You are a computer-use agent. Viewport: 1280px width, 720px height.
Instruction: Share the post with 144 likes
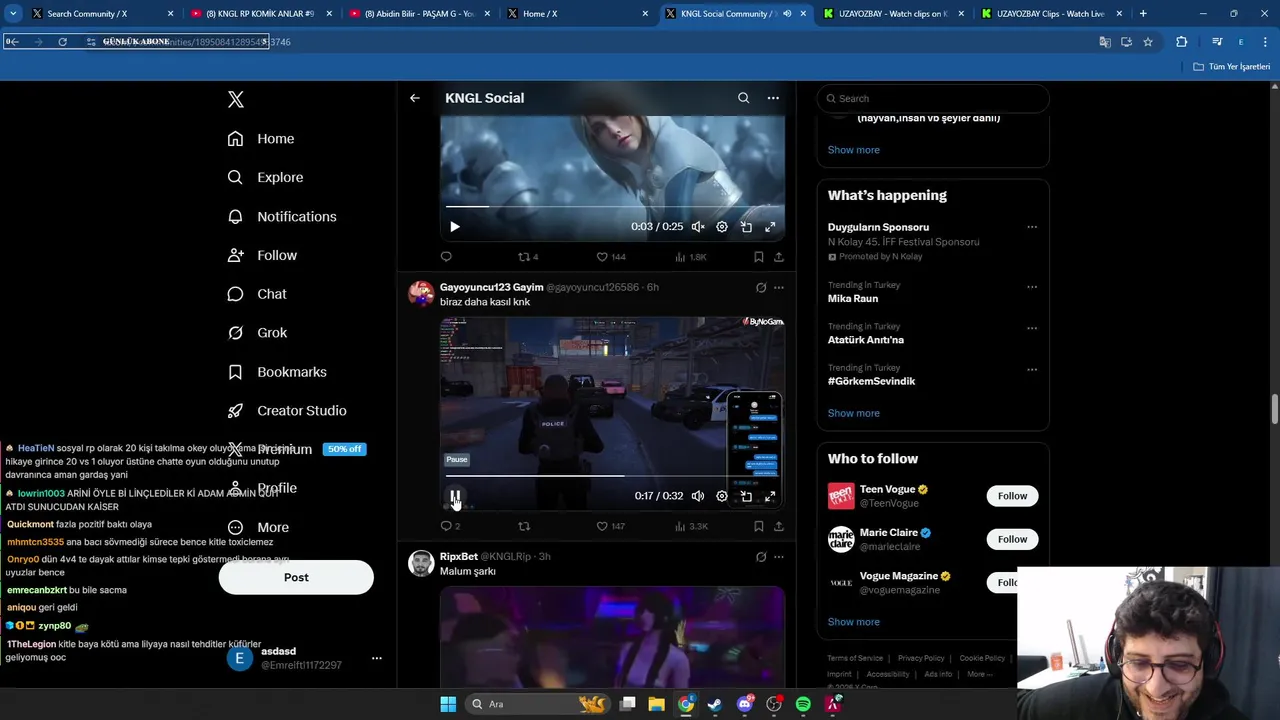[x=779, y=257]
